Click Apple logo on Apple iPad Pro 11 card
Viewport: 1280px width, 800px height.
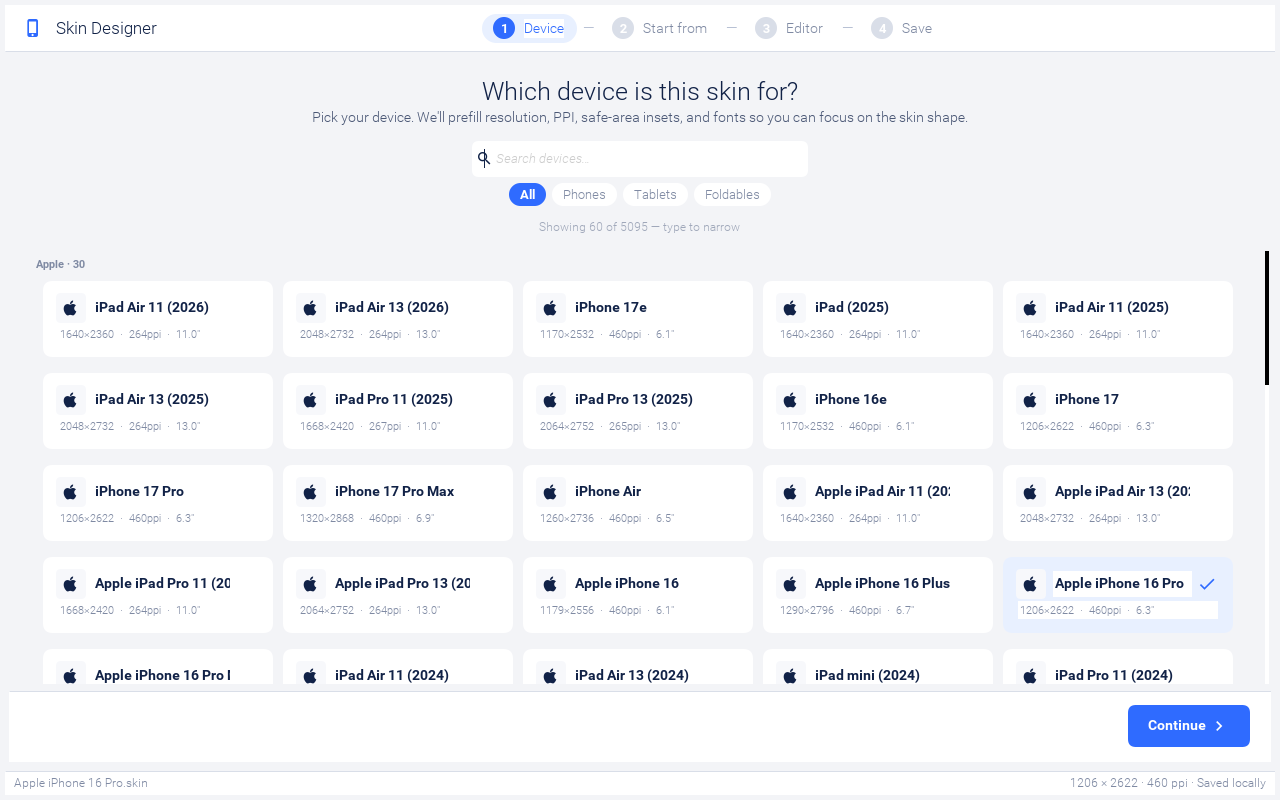[x=70, y=584]
